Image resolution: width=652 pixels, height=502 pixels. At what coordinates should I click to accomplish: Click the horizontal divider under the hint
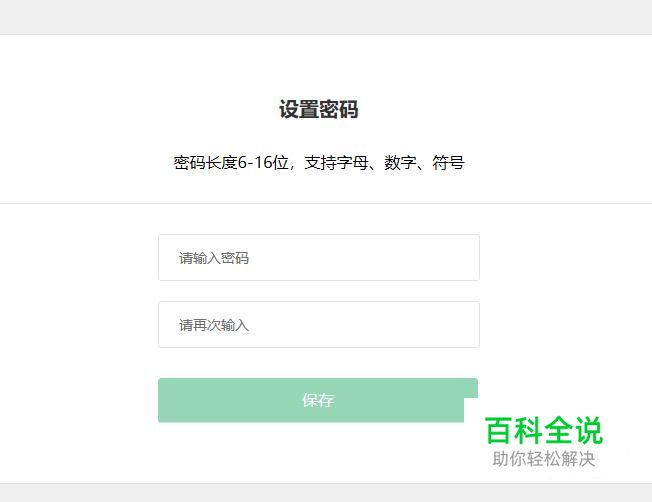(x=326, y=204)
